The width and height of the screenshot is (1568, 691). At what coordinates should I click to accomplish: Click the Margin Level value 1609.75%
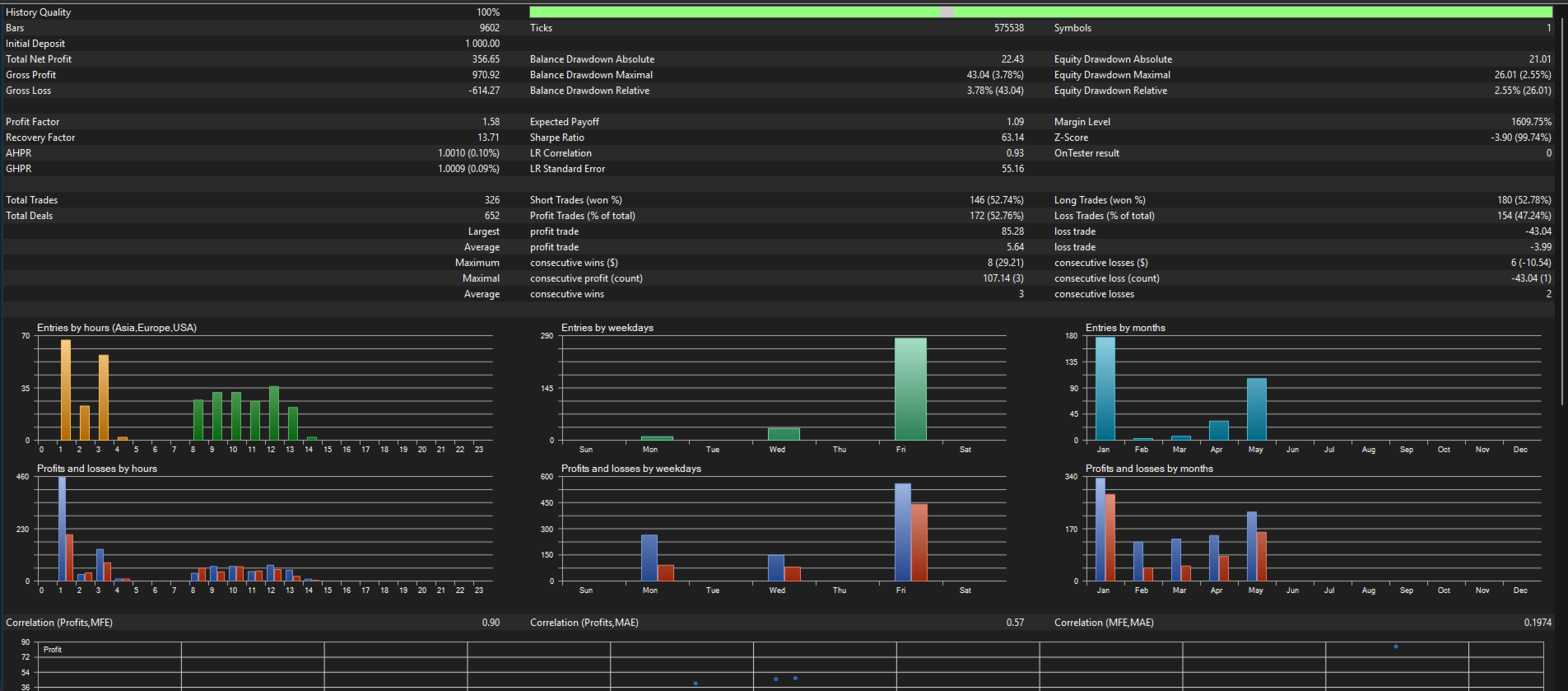[1531, 122]
